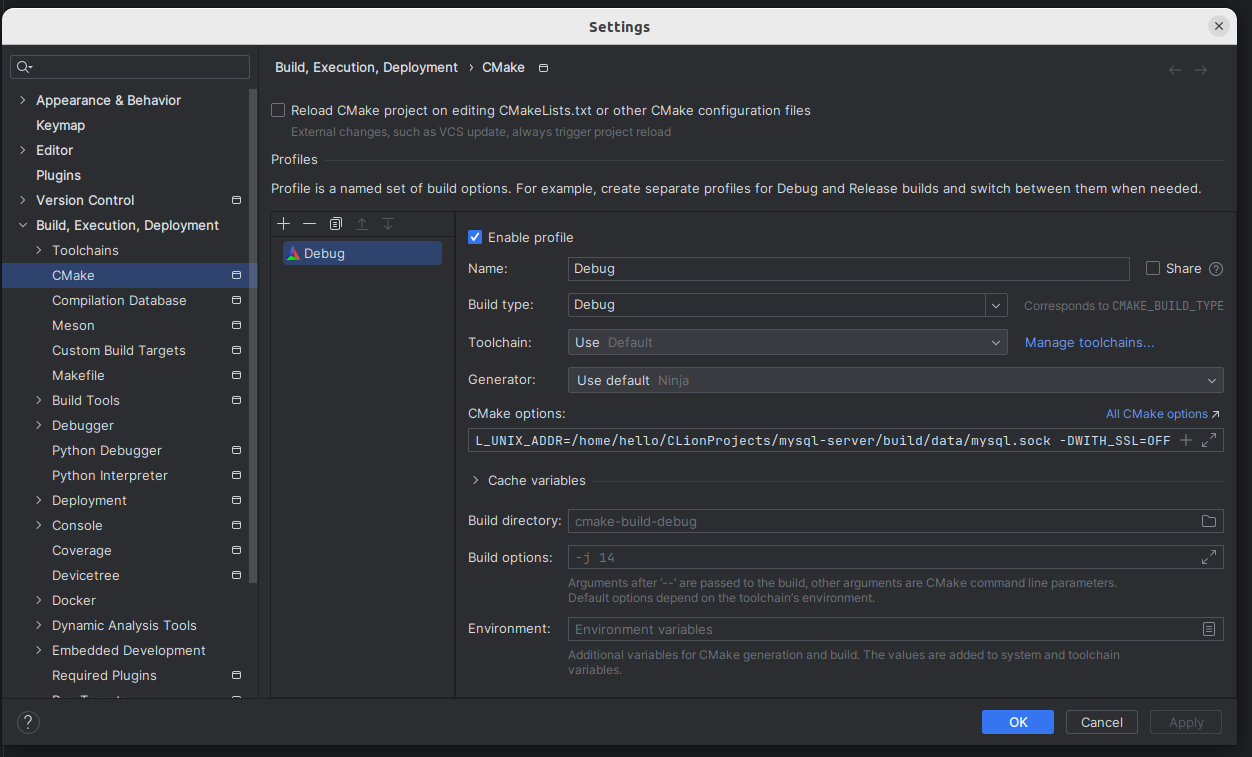This screenshot has width=1252, height=757.
Task: Click Cancel button
Action: click(x=1102, y=722)
